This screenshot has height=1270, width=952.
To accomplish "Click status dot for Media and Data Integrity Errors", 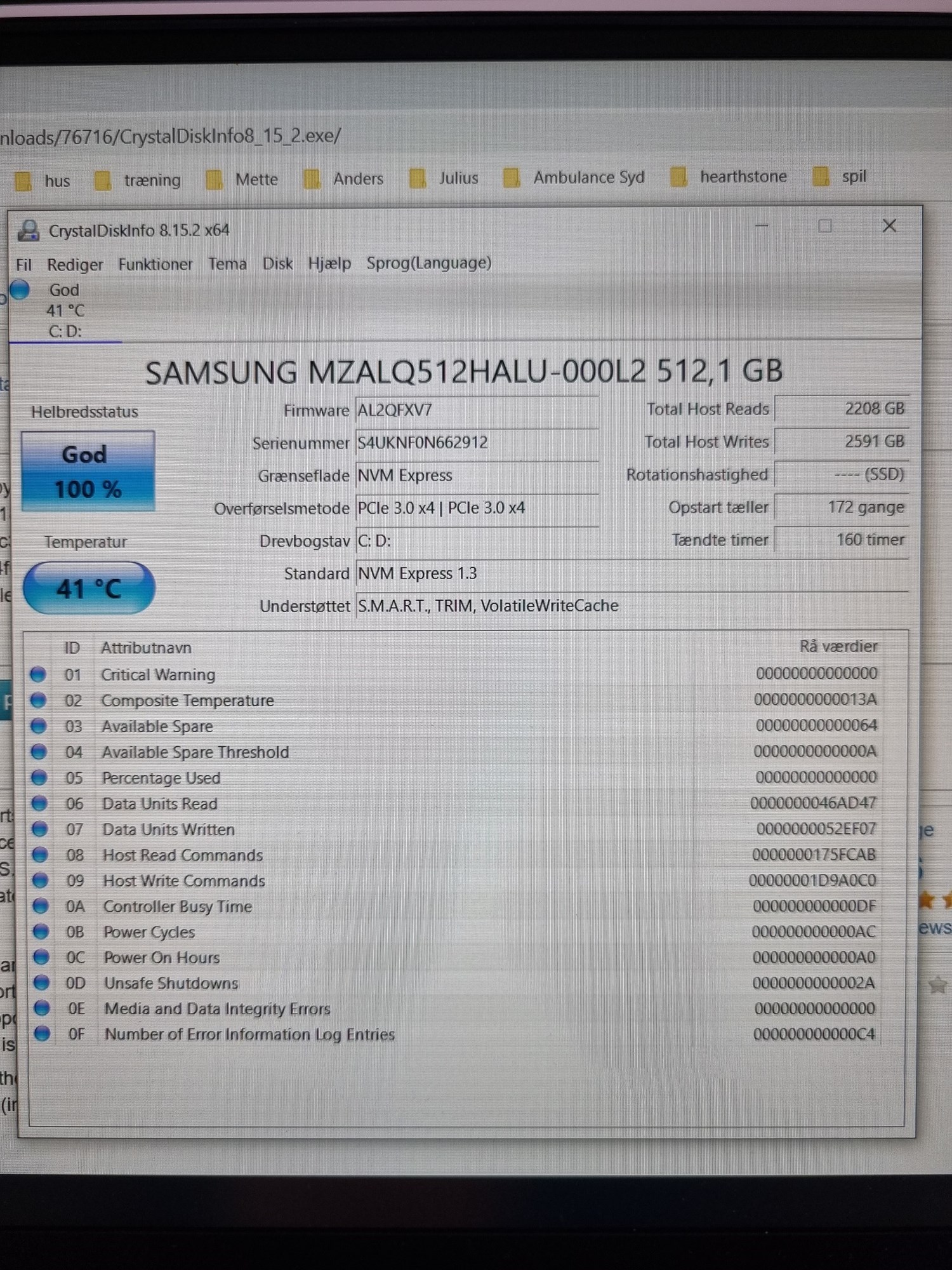I will pos(43,1008).
